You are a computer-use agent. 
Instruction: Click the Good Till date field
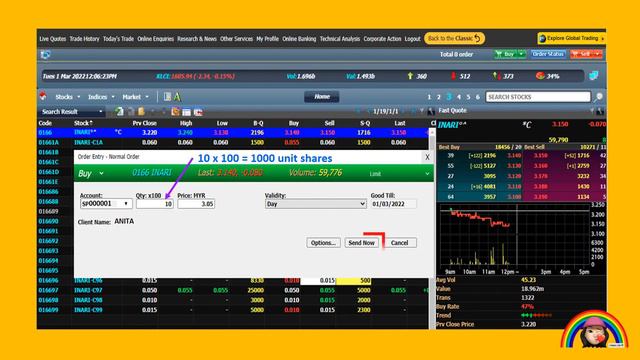pyautogui.click(x=393, y=204)
